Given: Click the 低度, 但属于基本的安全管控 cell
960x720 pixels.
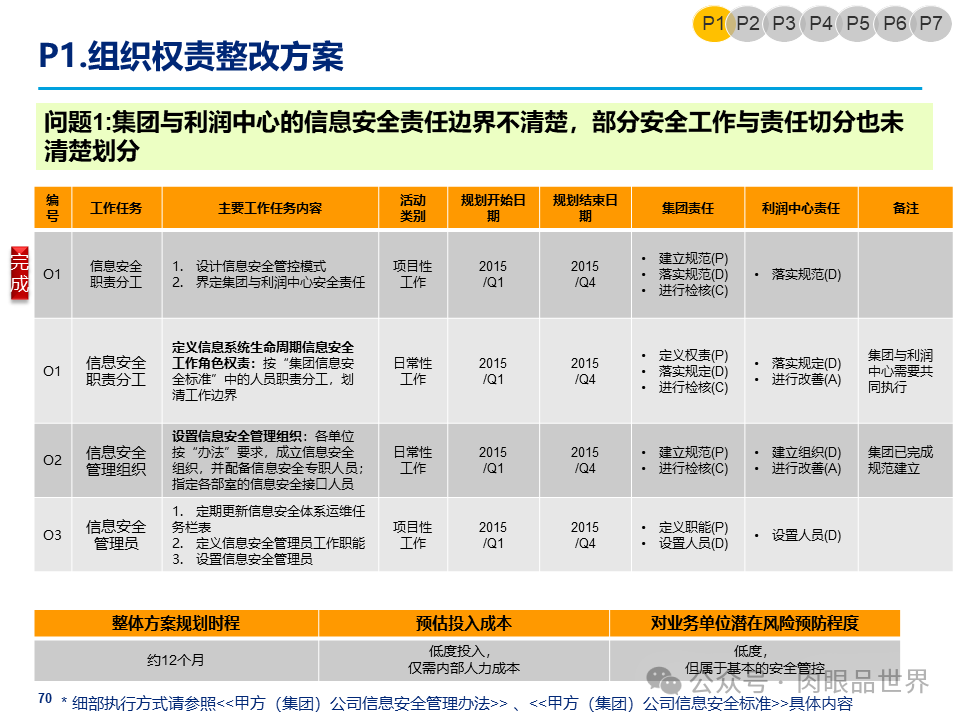Looking at the screenshot, I should coord(754,660).
